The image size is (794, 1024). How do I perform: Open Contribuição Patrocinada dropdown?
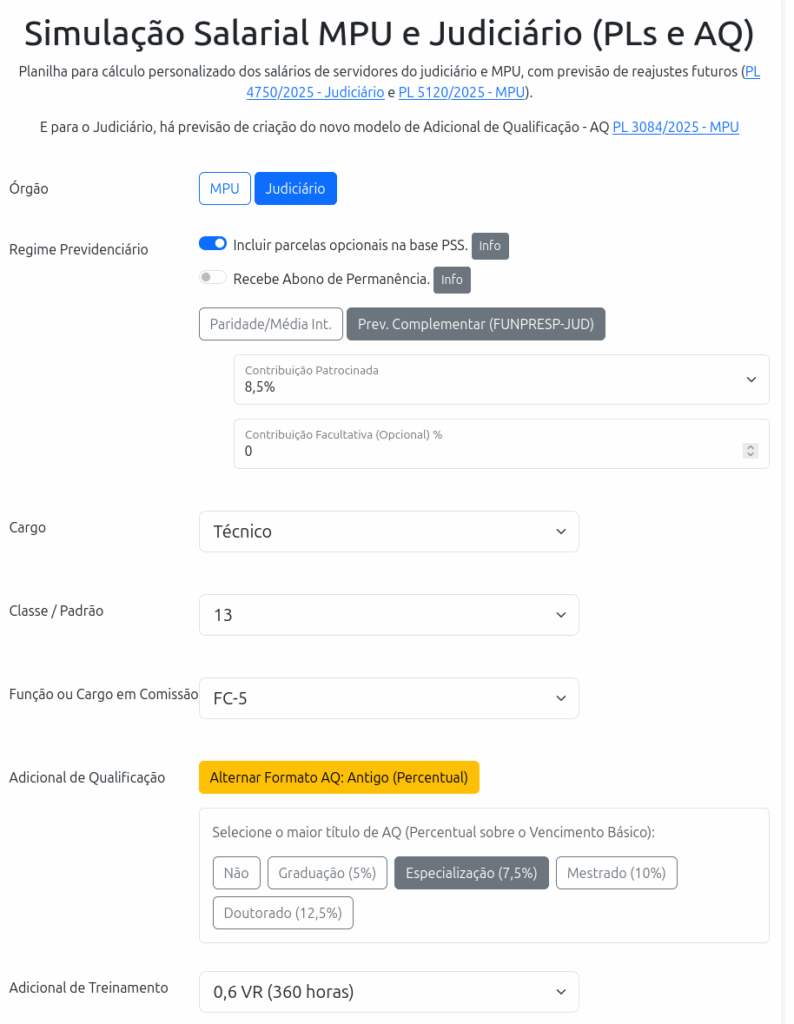501,379
